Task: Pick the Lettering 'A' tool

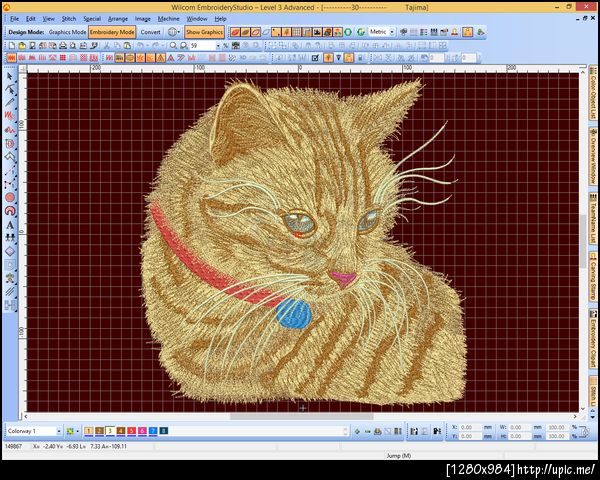Action: click(x=10, y=225)
